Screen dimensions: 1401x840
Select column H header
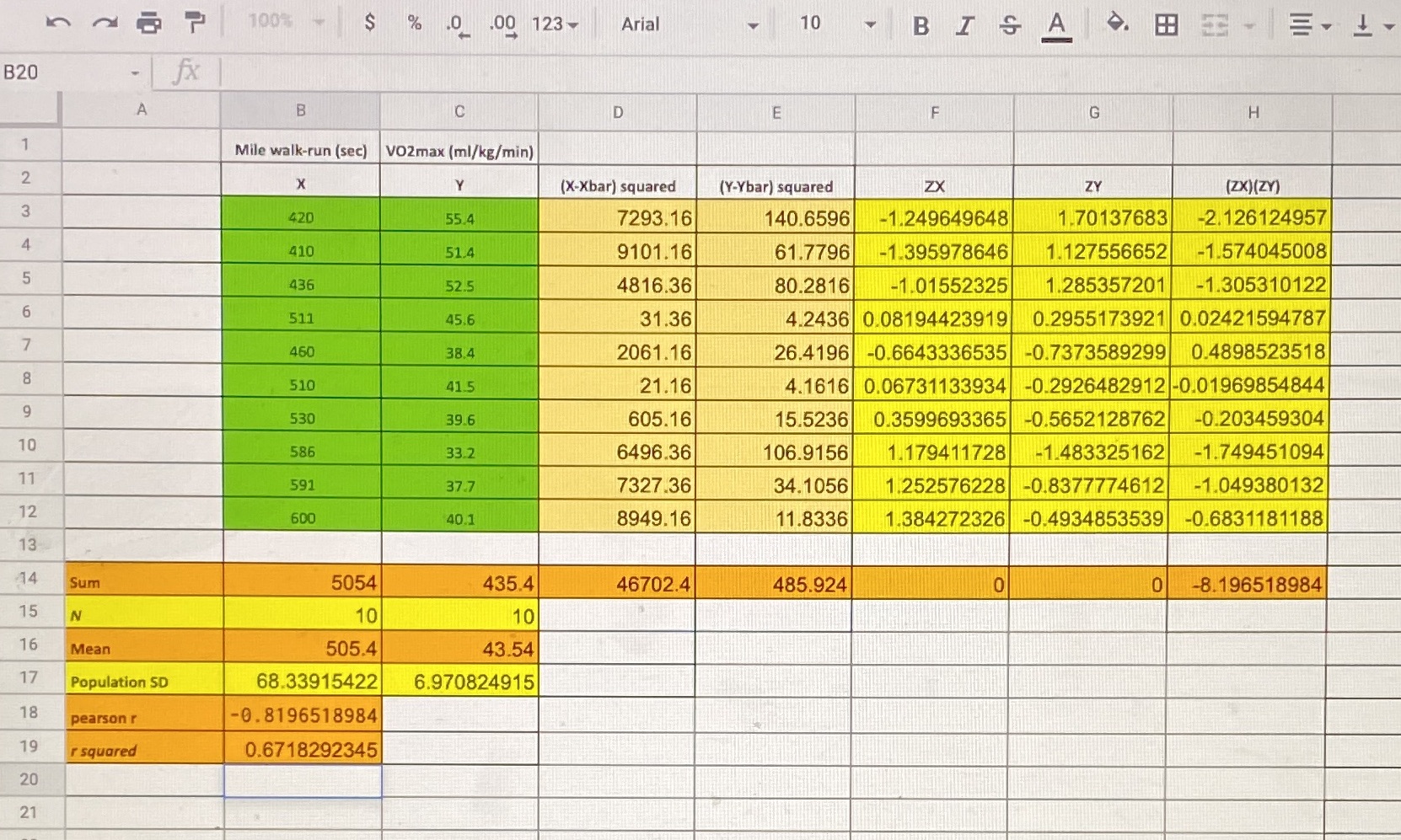point(1253,112)
